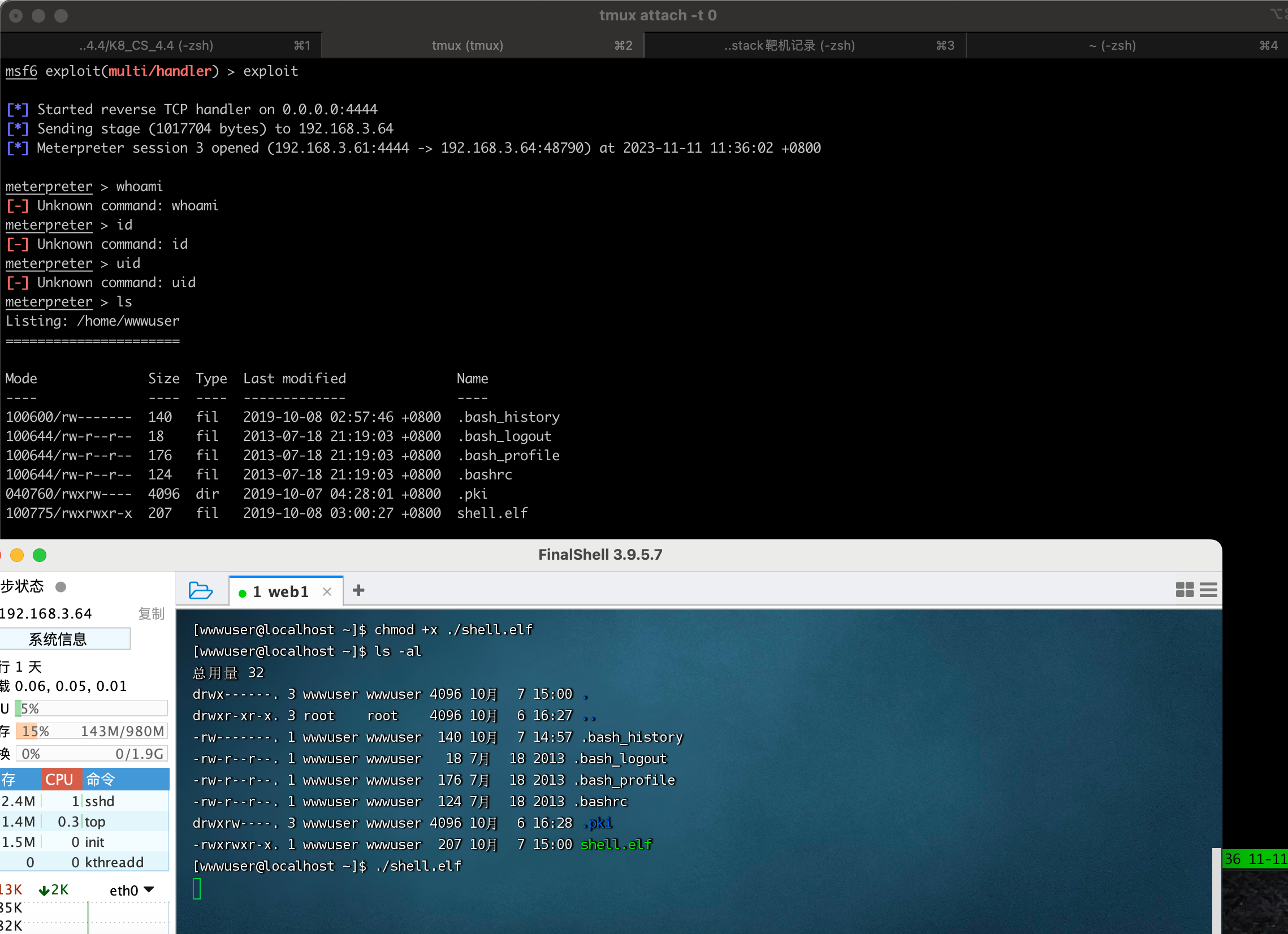This screenshot has height=934, width=1288.
Task: Click shell.elf in meterpreter listing
Action: pos(492,513)
